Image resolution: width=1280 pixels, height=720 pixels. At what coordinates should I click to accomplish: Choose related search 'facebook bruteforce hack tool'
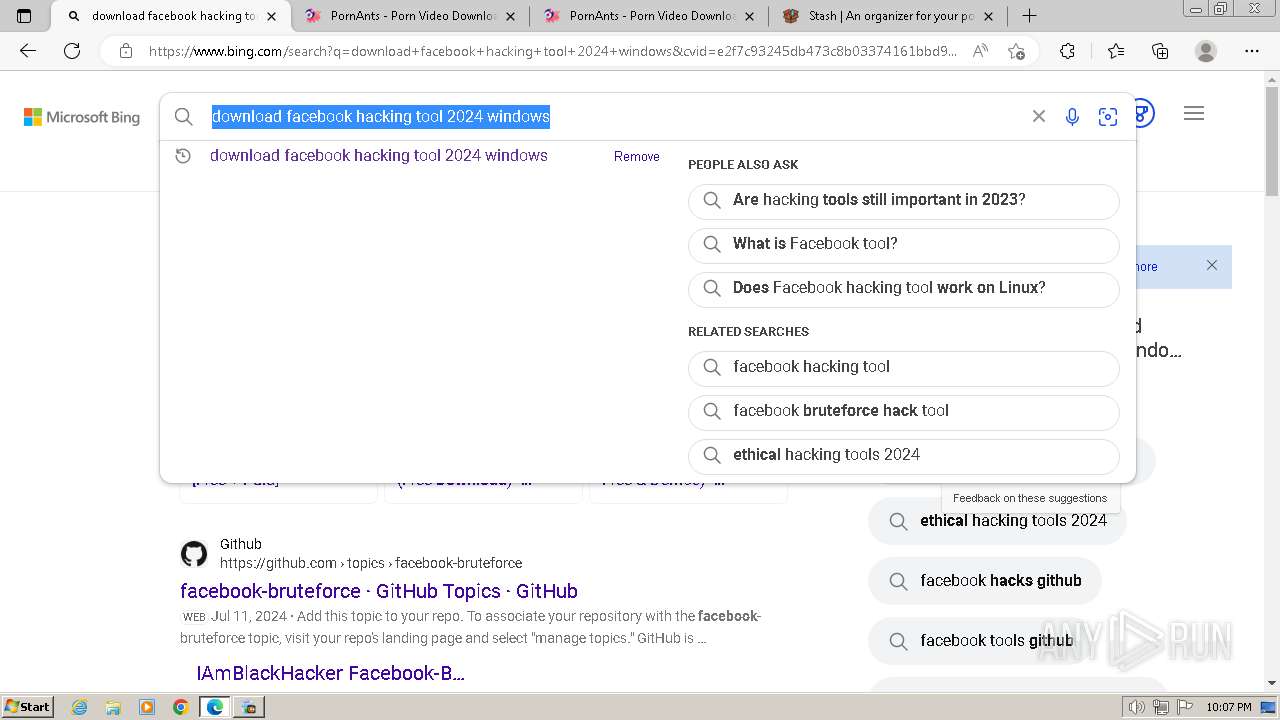pos(903,411)
